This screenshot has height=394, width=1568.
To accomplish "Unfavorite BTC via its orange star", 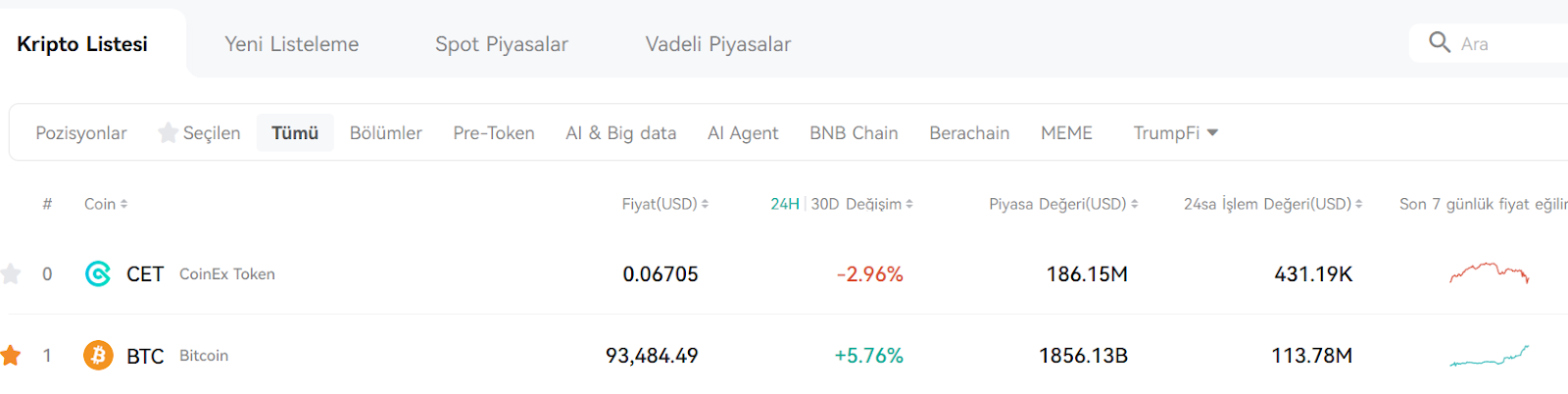I will (11, 355).
